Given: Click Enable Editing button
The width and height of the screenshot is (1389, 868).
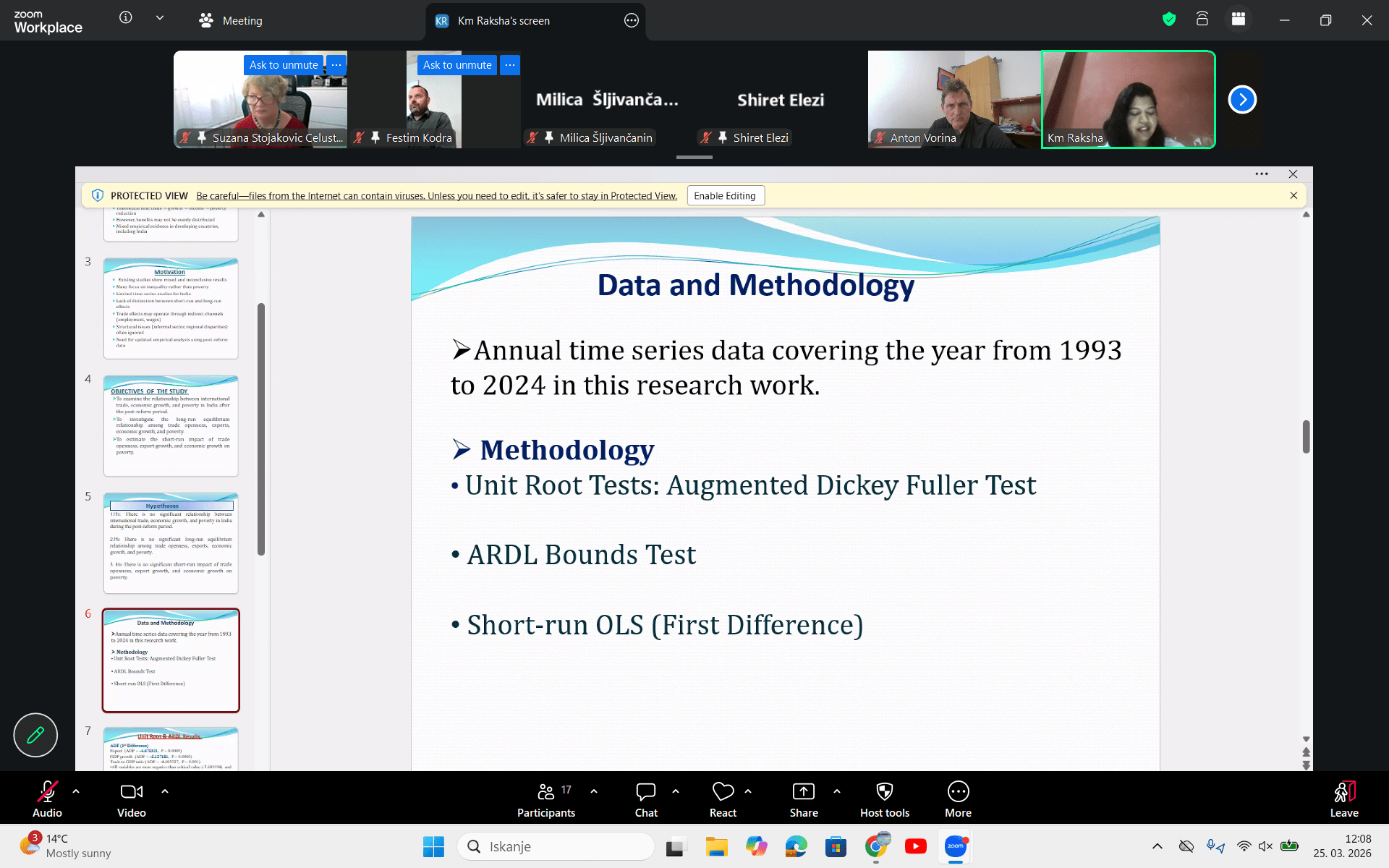Looking at the screenshot, I should [x=725, y=196].
